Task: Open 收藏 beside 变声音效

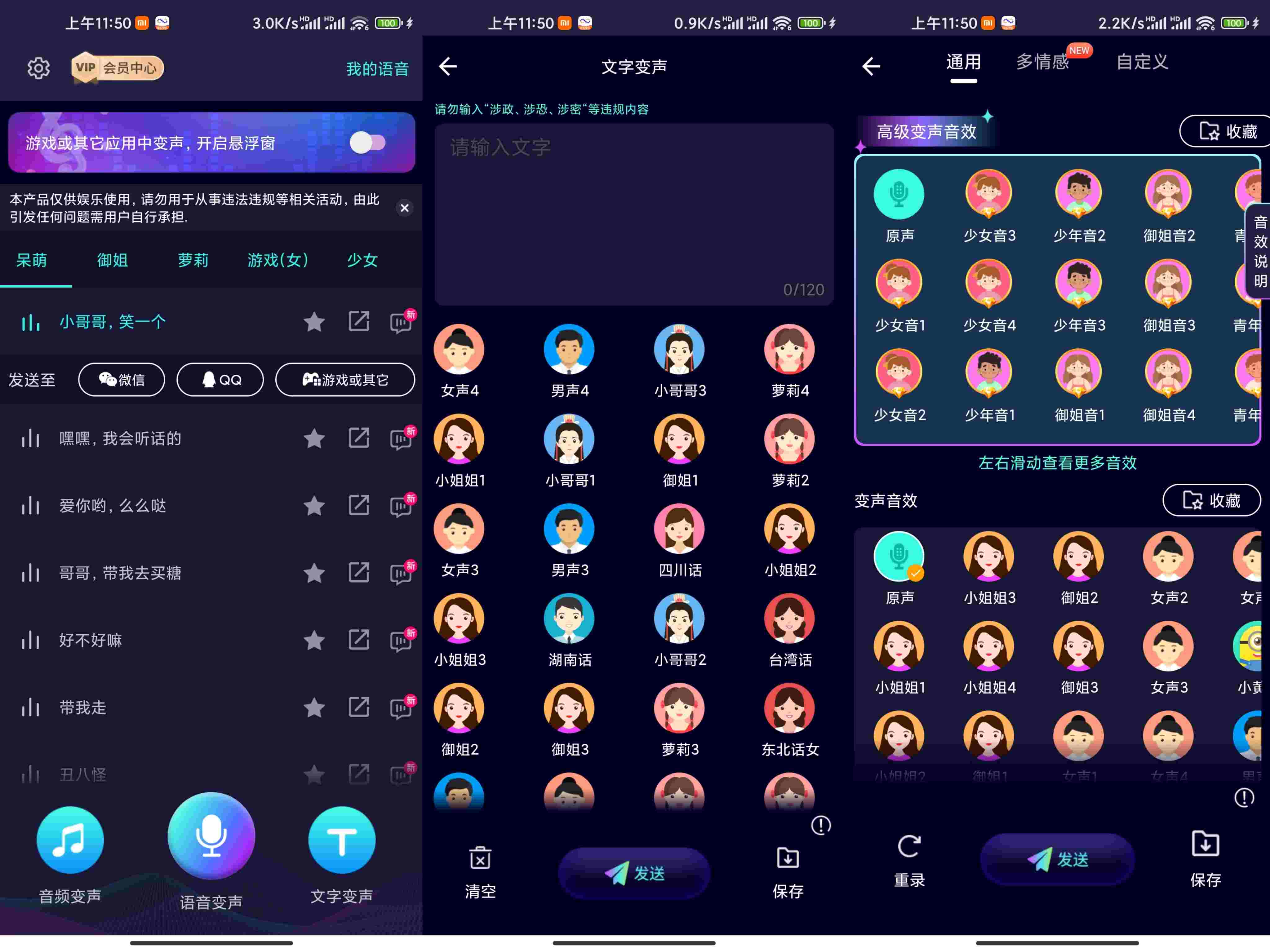Action: 1211,500
